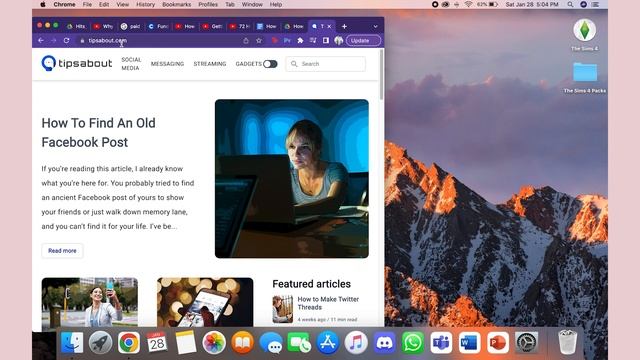
Task: Open Microsoft Teams from the Dock
Action: click(441, 342)
